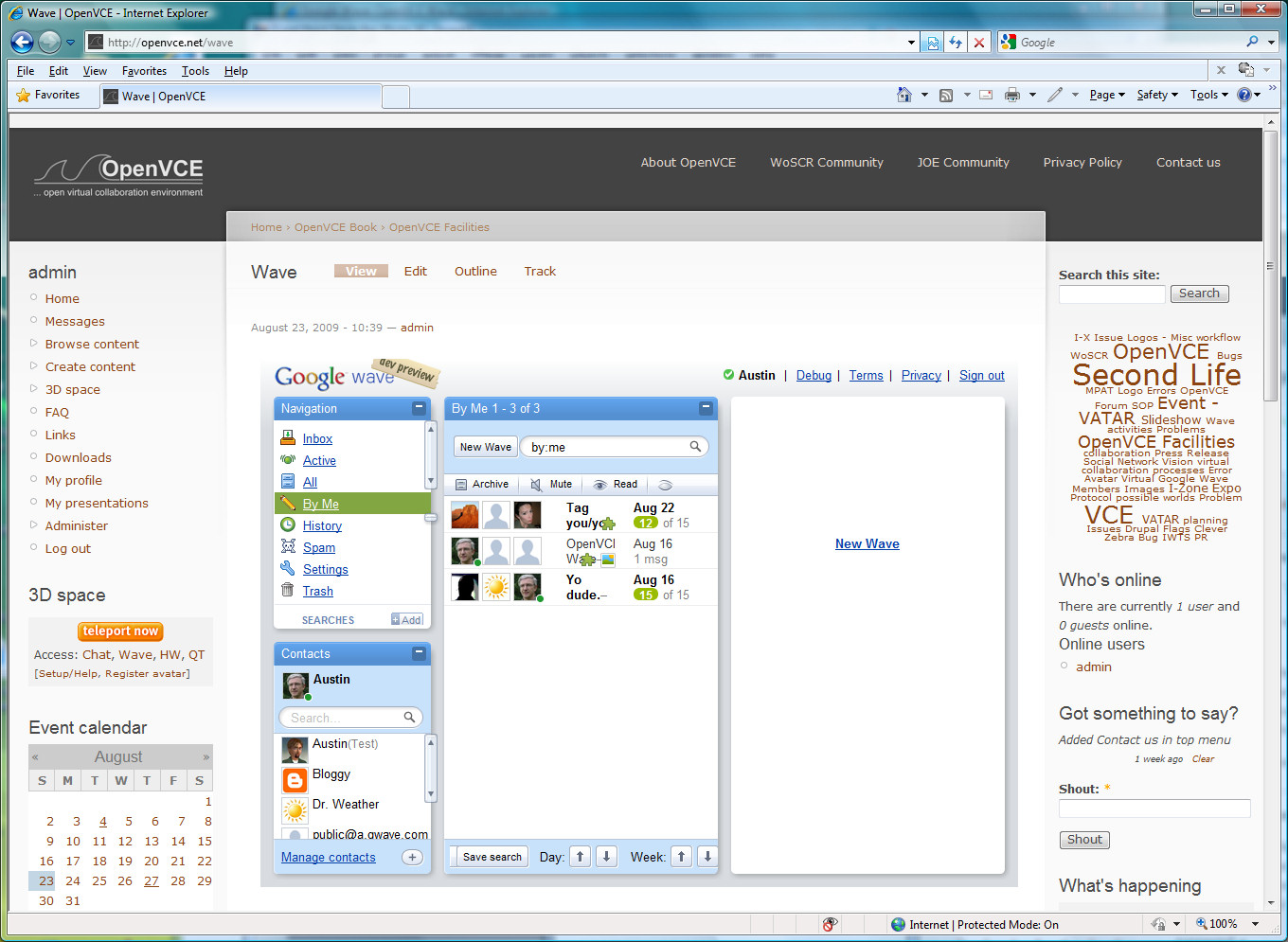Click the RSS feeds toolbar icon
Viewport: 1288px width, 942px height.
(x=945, y=95)
